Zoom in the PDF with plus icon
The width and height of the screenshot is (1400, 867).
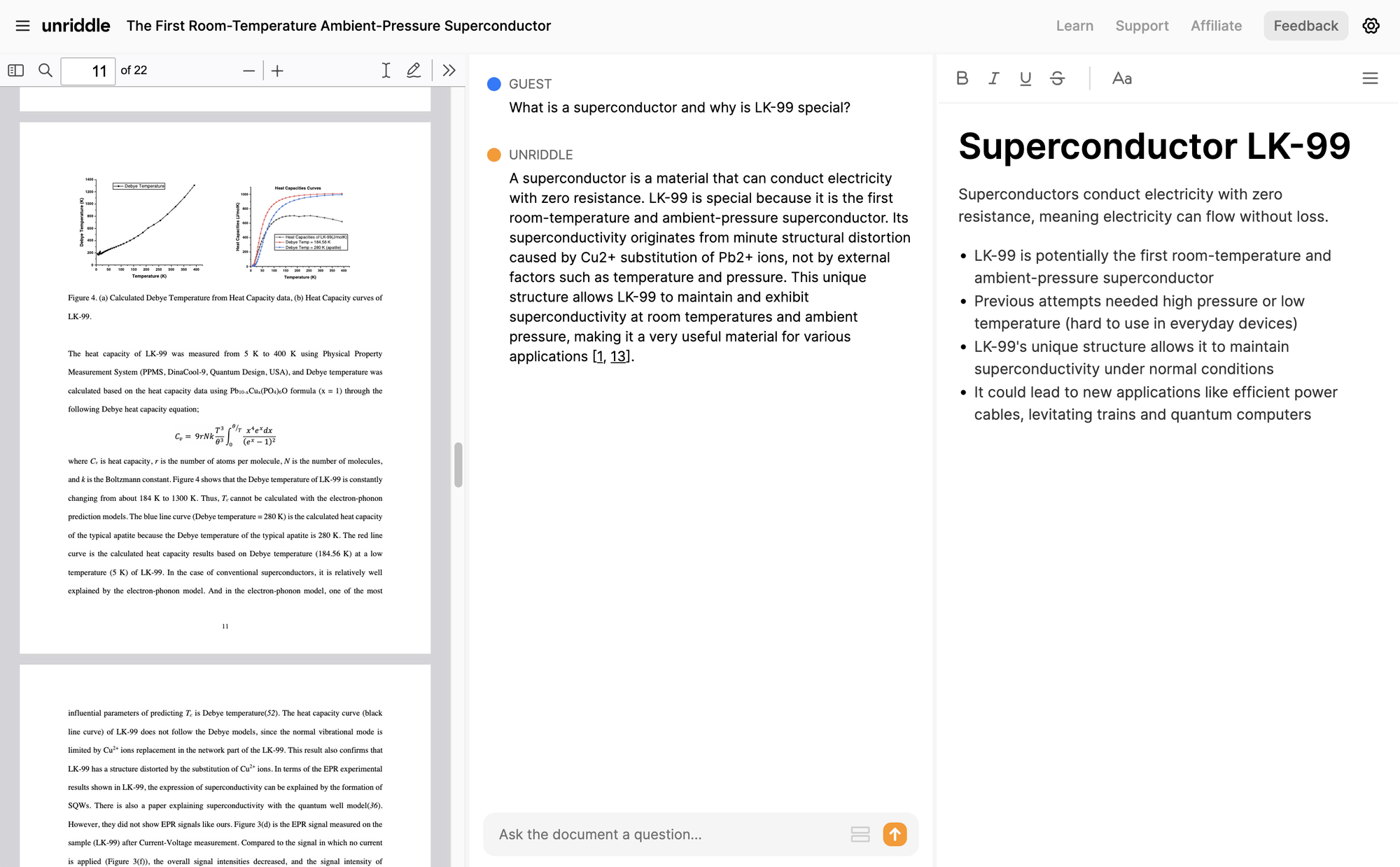[277, 71]
